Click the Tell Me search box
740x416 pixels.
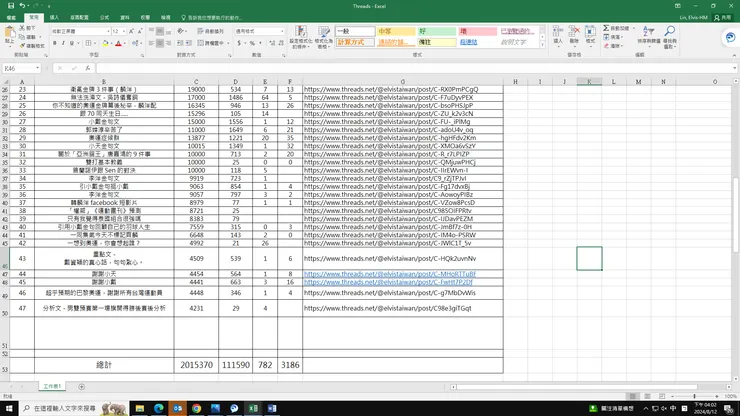[211, 17]
